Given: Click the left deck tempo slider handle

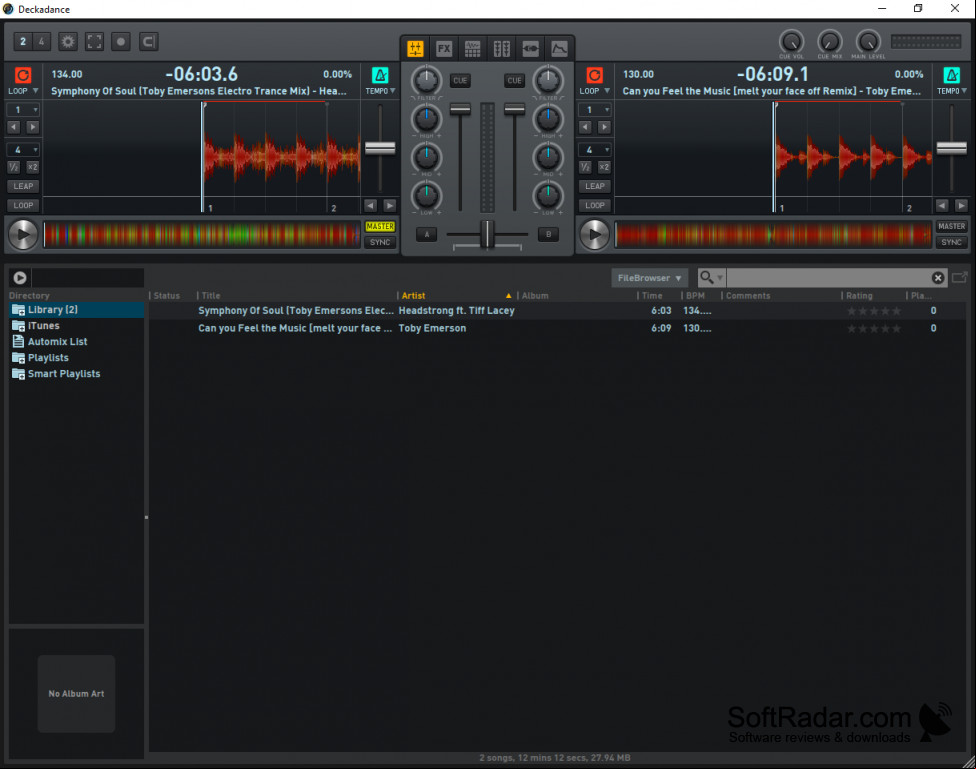Looking at the screenshot, I should (x=380, y=148).
